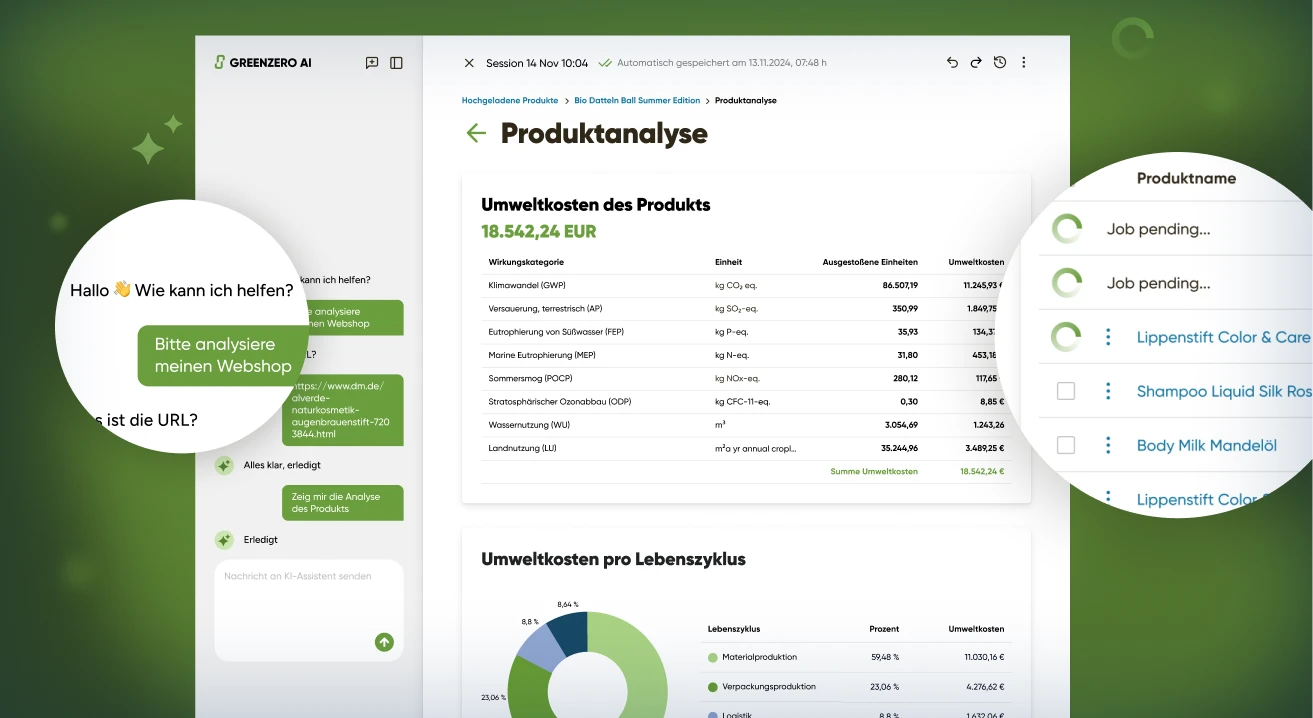Select the Wassernutzung (WU) row

coord(746,425)
